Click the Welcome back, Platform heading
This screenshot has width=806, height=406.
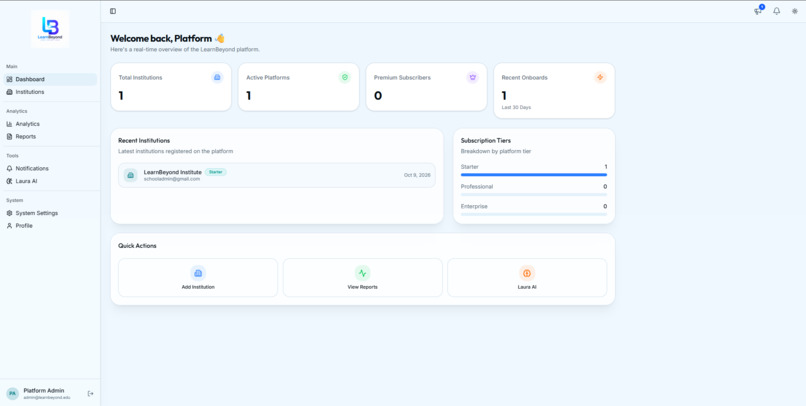(x=168, y=39)
